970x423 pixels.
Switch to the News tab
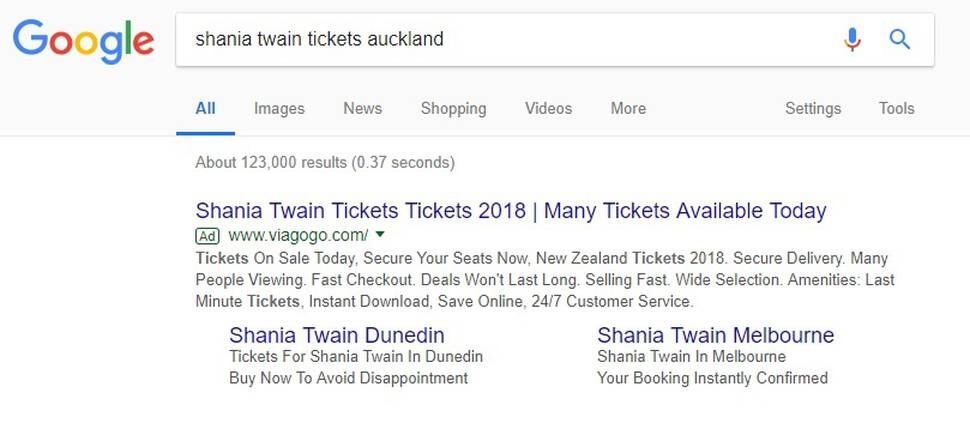pos(363,108)
